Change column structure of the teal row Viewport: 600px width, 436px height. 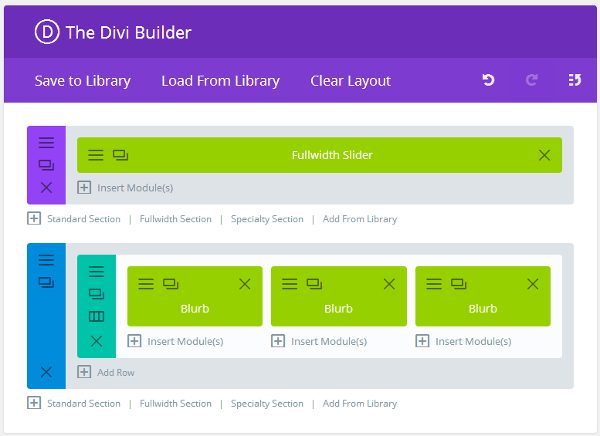coord(96,317)
